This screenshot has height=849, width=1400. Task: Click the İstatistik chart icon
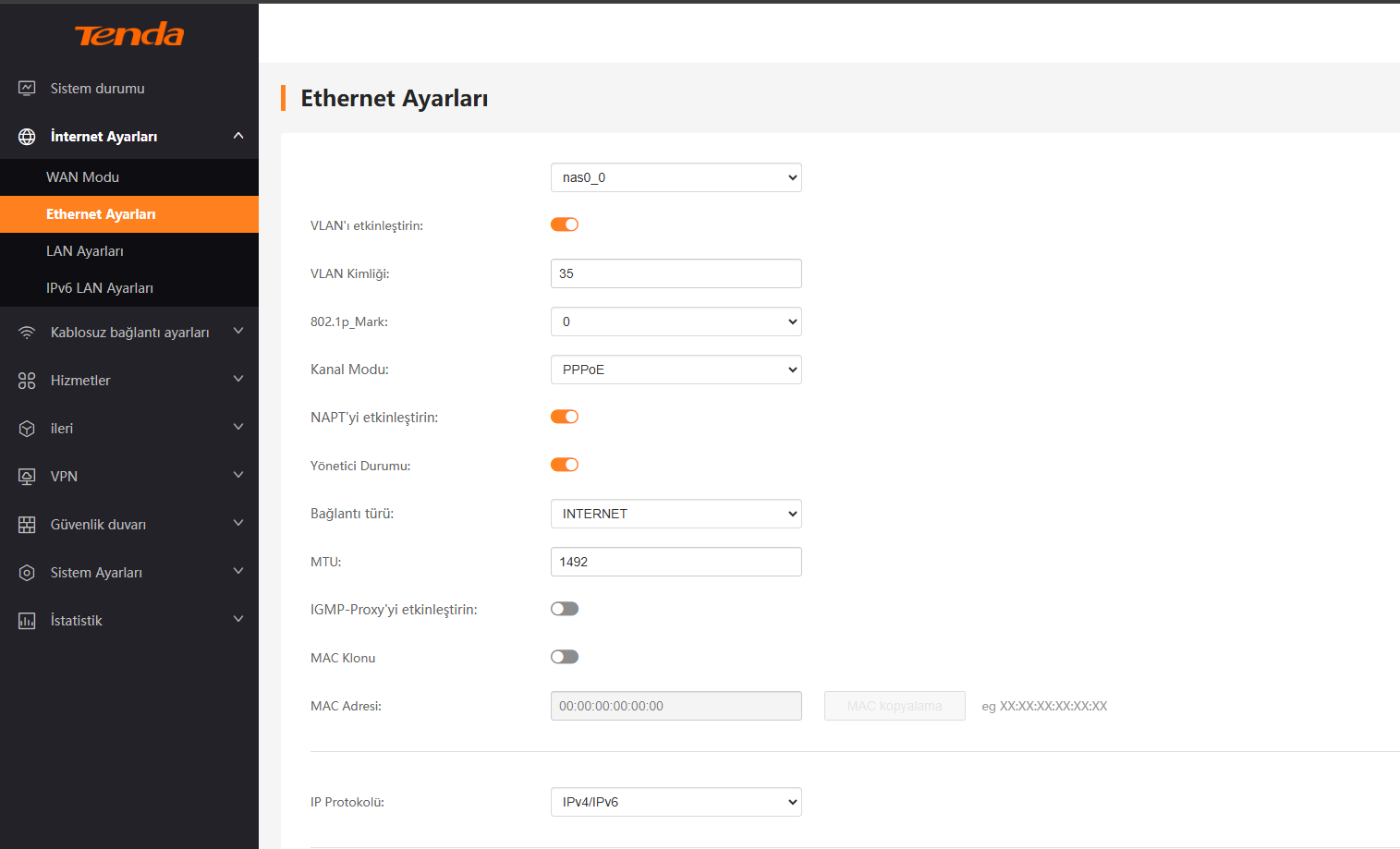click(x=27, y=621)
